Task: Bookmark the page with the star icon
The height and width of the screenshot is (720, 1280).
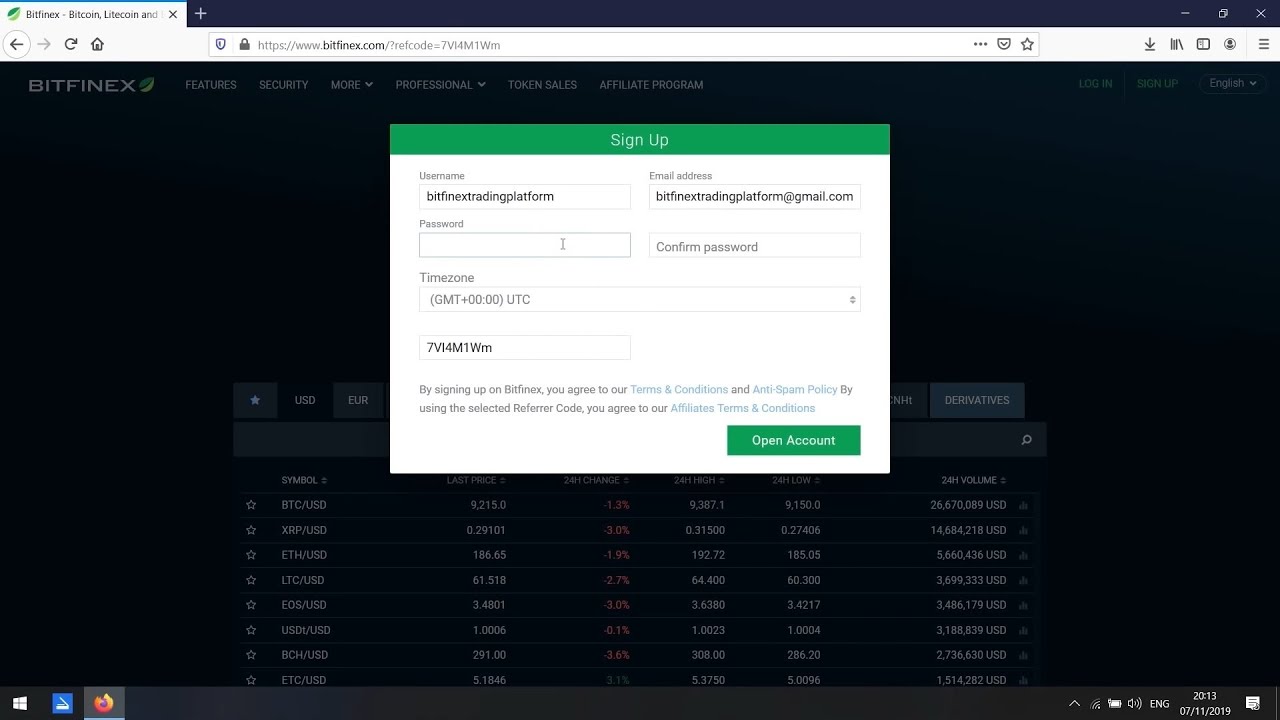Action: (x=1028, y=44)
